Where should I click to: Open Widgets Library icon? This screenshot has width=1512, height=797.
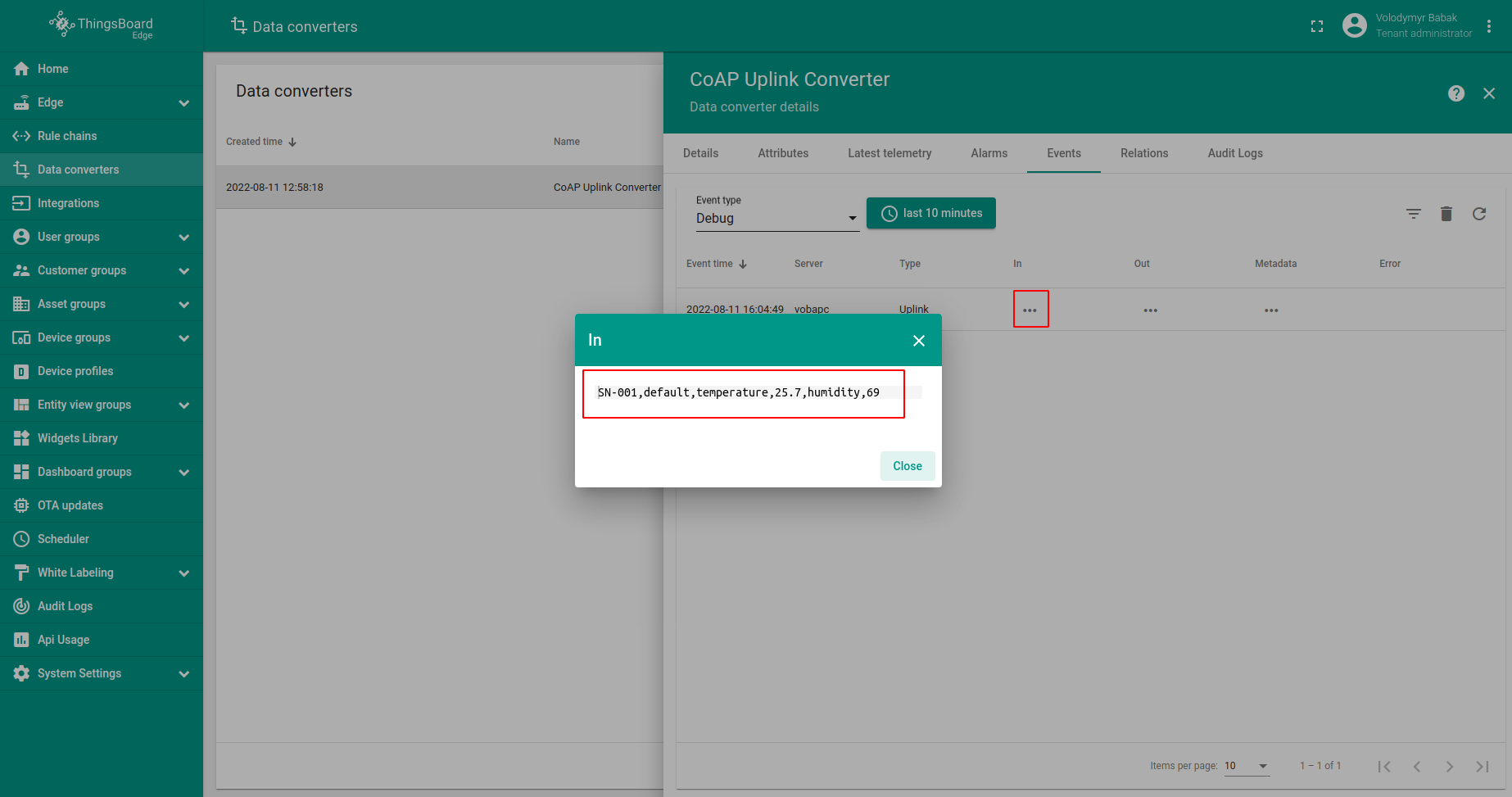coord(21,438)
